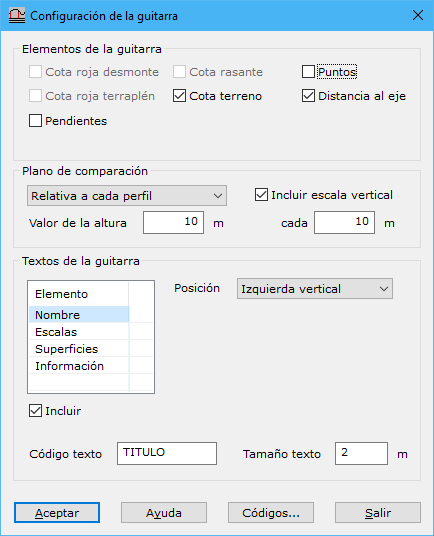Close the Configuración de la guitarra dialog
Viewport: 434px width, 536px height.
click(x=418, y=15)
